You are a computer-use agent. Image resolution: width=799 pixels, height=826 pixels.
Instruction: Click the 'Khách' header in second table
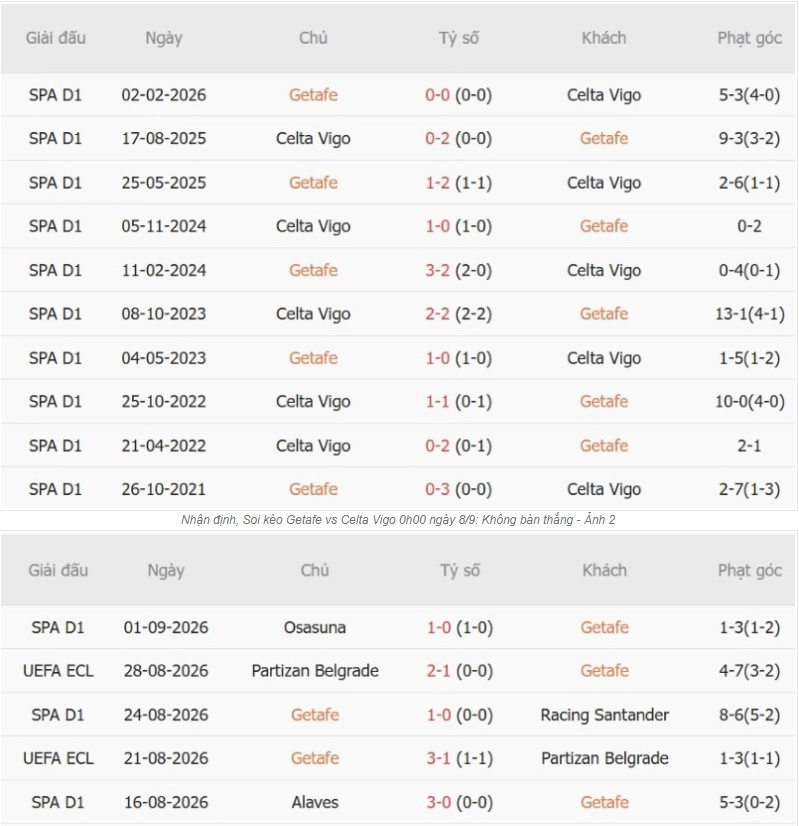point(604,570)
